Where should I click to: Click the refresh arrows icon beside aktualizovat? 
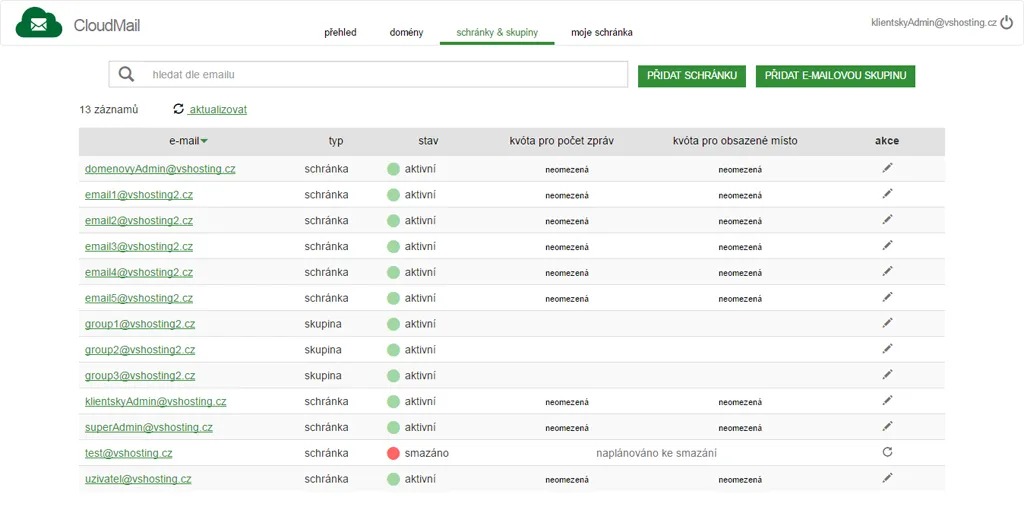tap(178, 109)
